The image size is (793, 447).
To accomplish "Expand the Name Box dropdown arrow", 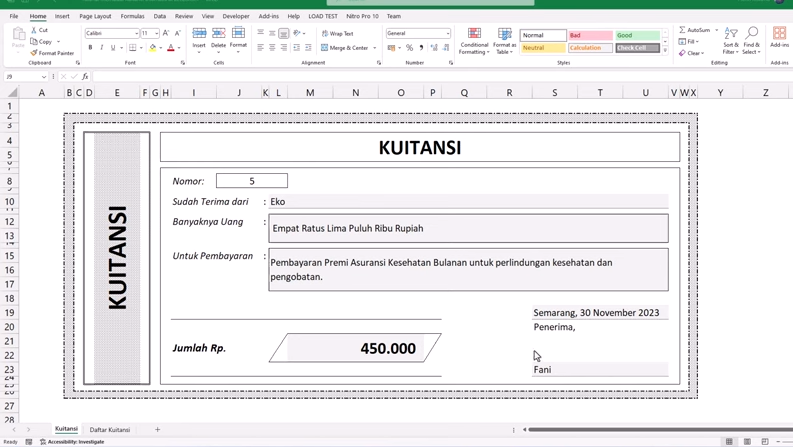I will click(44, 77).
